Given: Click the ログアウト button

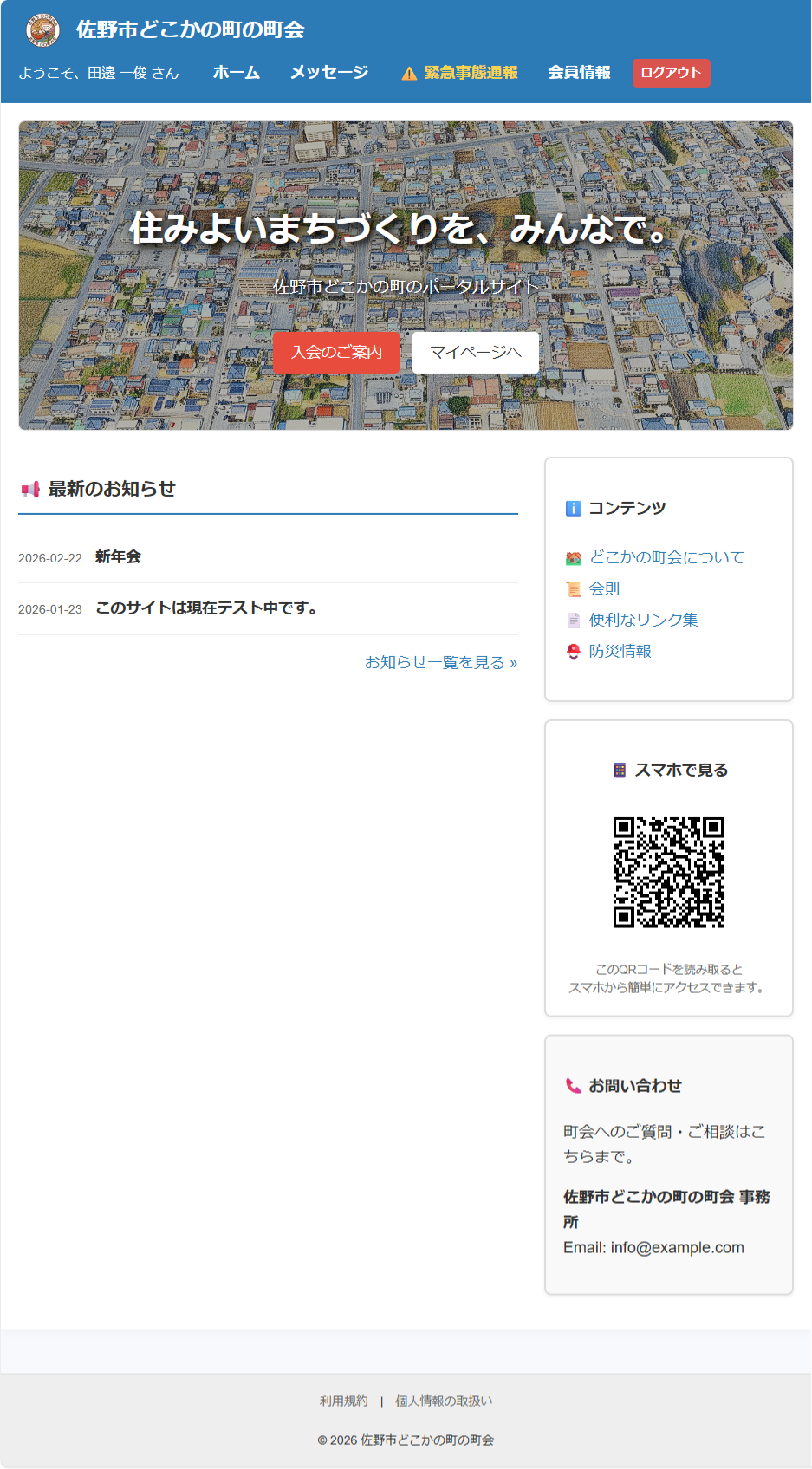Looking at the screenshot, I should click(x=671, y=73).
